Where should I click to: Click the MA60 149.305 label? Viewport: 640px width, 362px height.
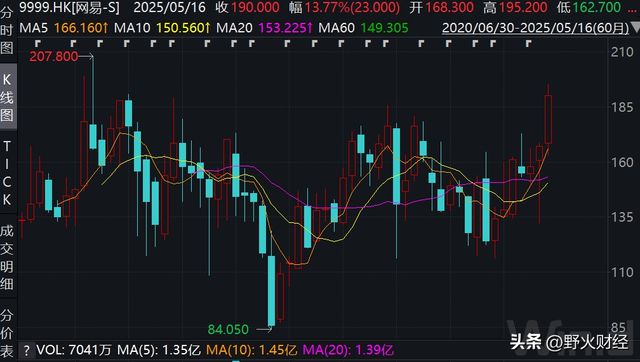point(363,28)
